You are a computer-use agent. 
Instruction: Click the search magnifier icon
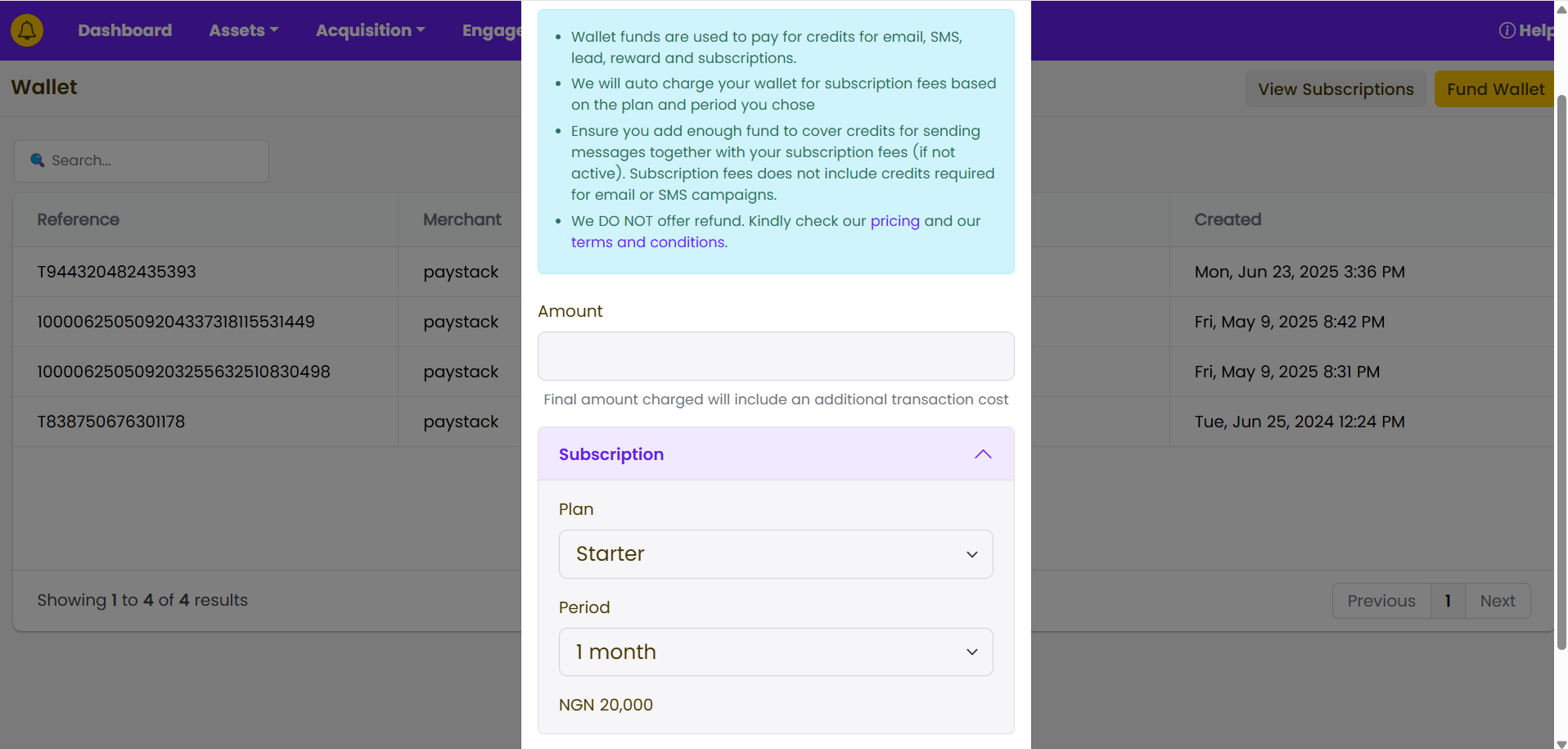[38, 160]
